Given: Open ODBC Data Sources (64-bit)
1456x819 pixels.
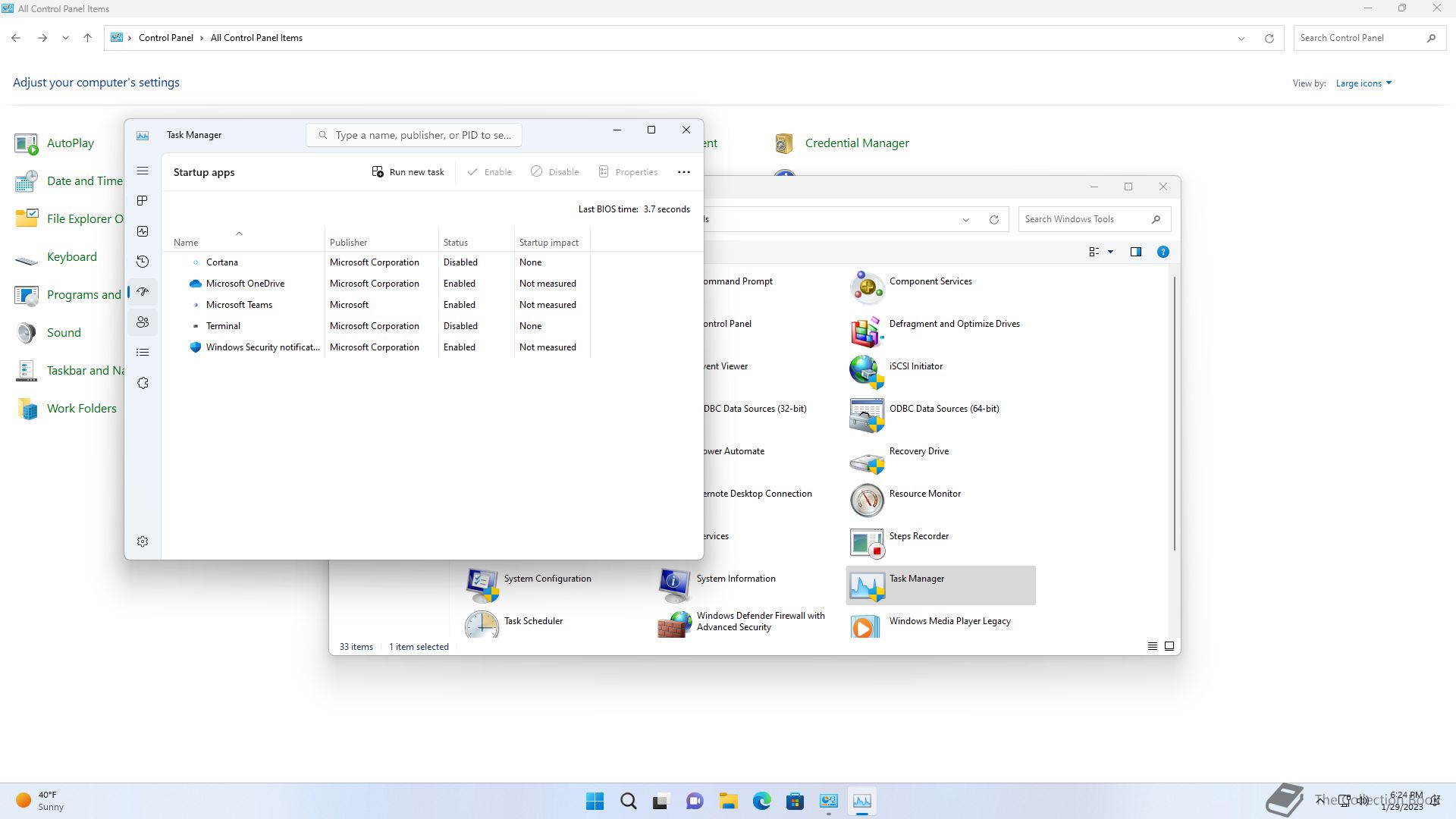Looking at the screenshot, I should point(940,415).
